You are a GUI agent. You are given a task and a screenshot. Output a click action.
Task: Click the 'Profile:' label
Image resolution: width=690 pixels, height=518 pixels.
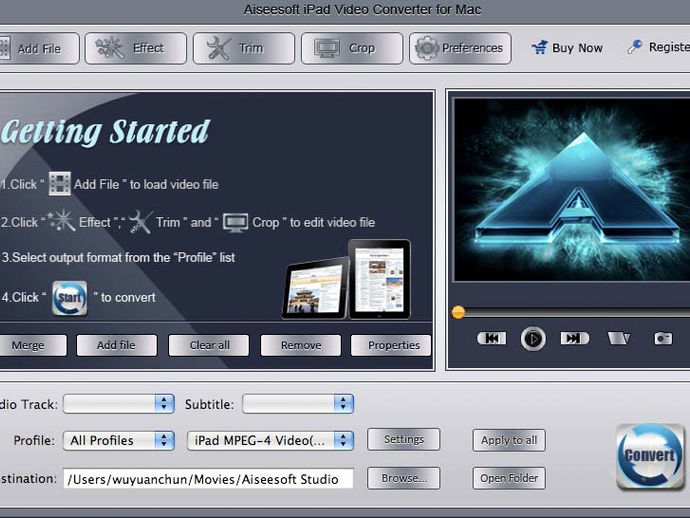click(x=34, y=441)
